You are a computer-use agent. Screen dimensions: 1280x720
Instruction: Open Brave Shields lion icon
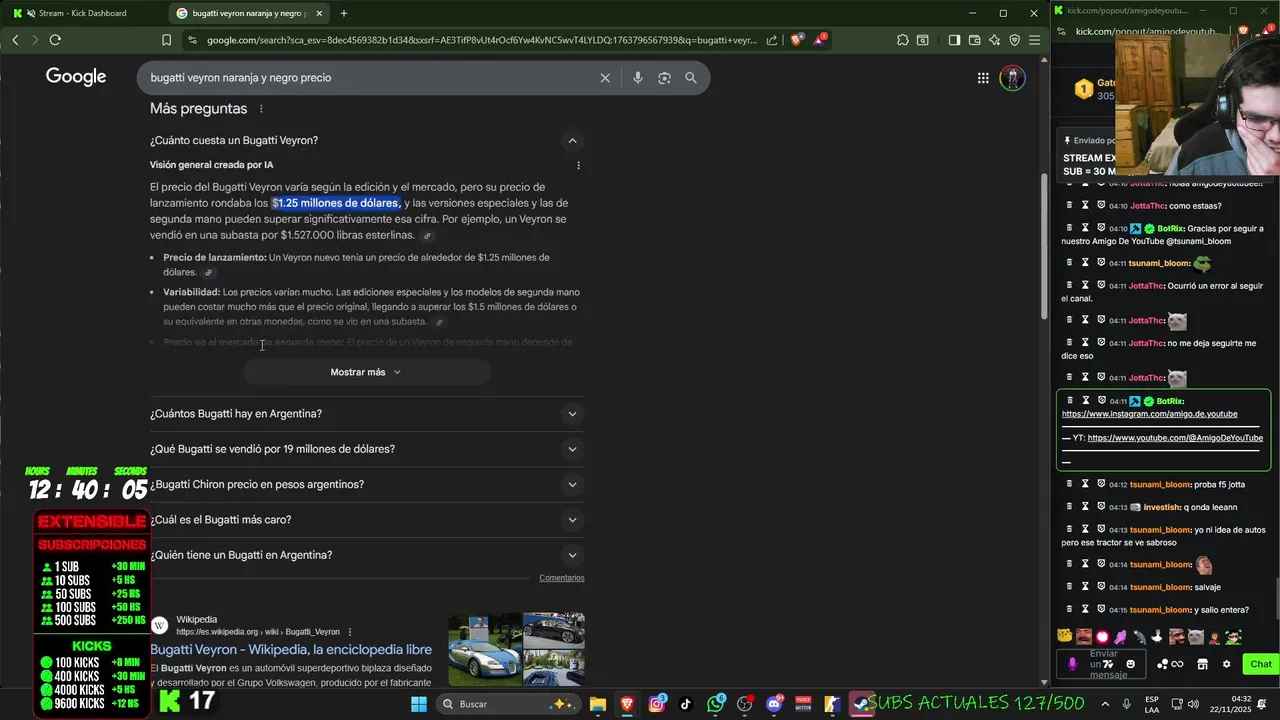pyautogui.click(x=797, y=40)
